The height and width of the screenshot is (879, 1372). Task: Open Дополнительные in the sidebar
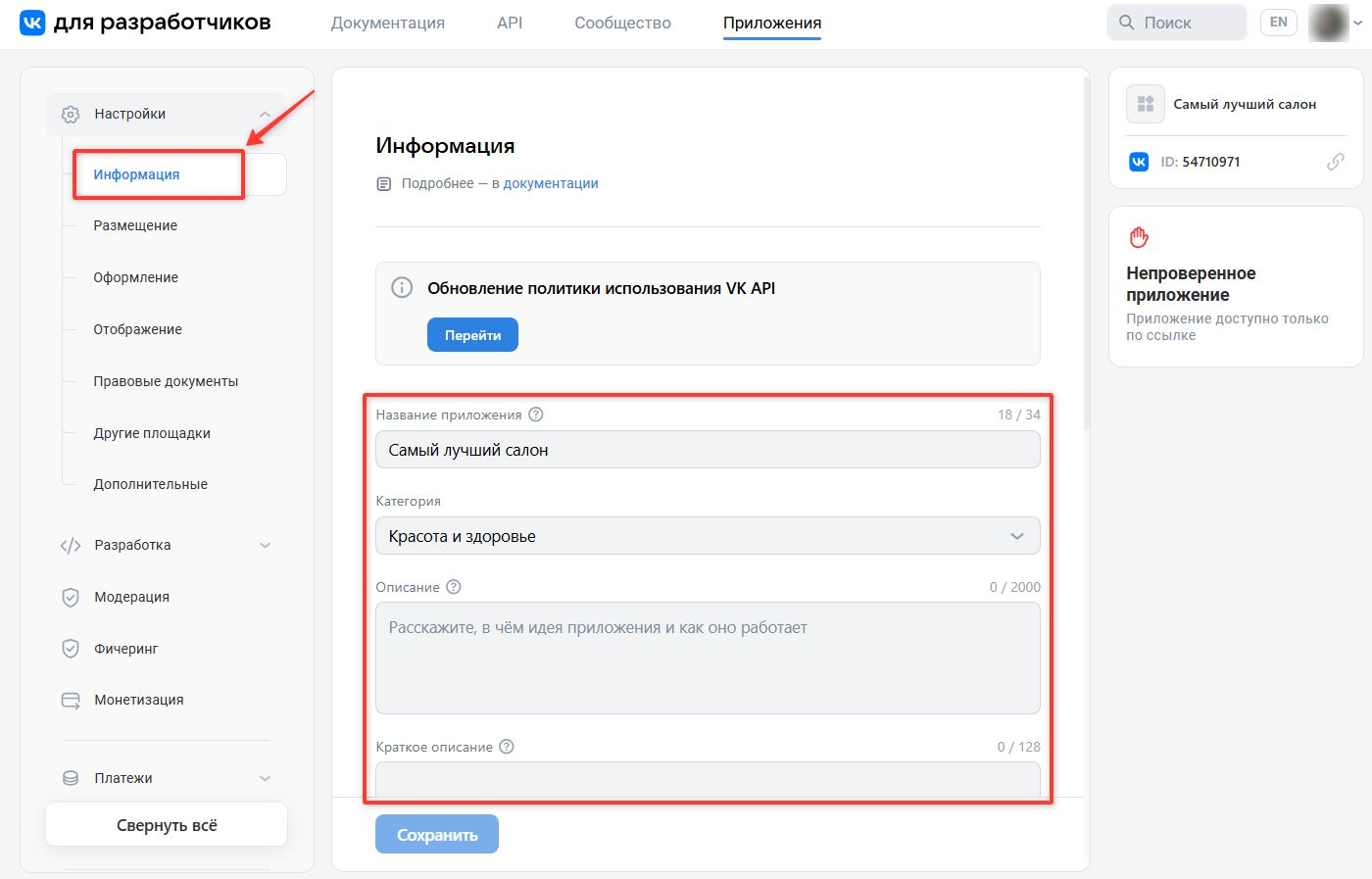(151, 484)
